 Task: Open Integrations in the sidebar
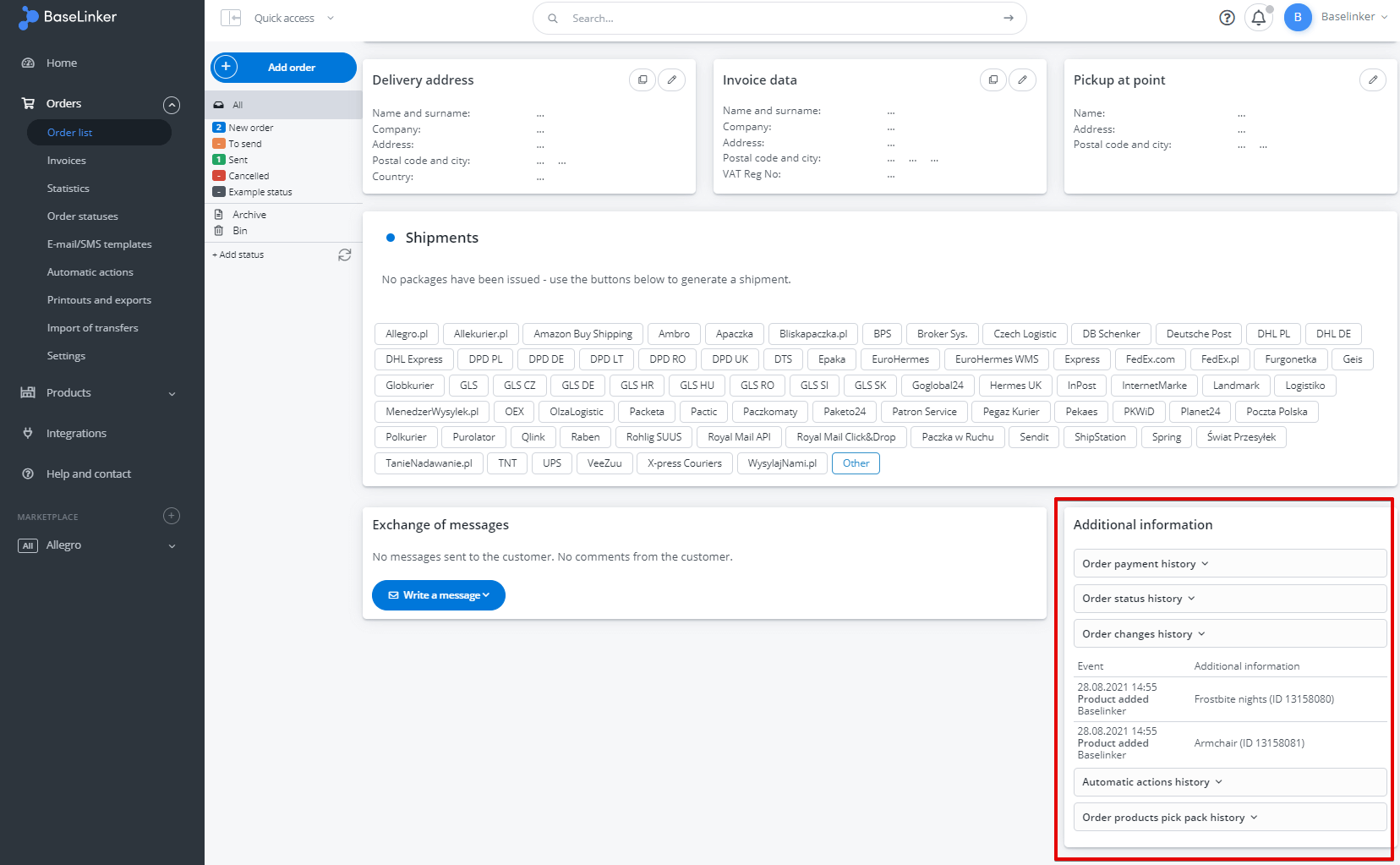click(x=76, y=433)
